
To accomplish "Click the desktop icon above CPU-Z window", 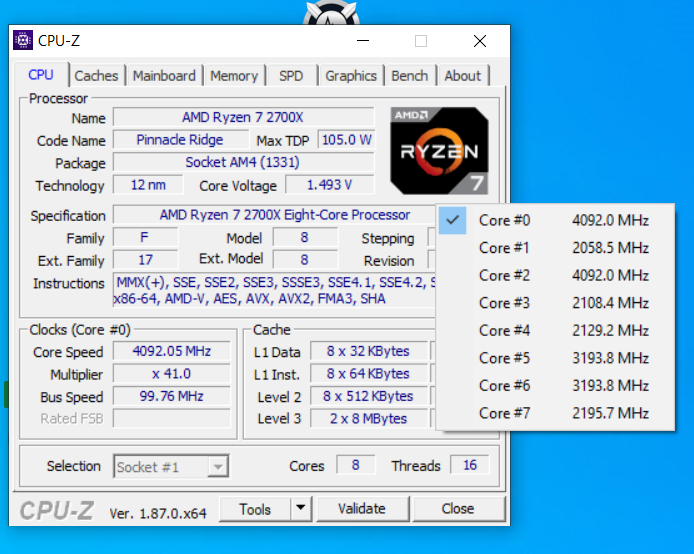I will click(x=331, y=12).
